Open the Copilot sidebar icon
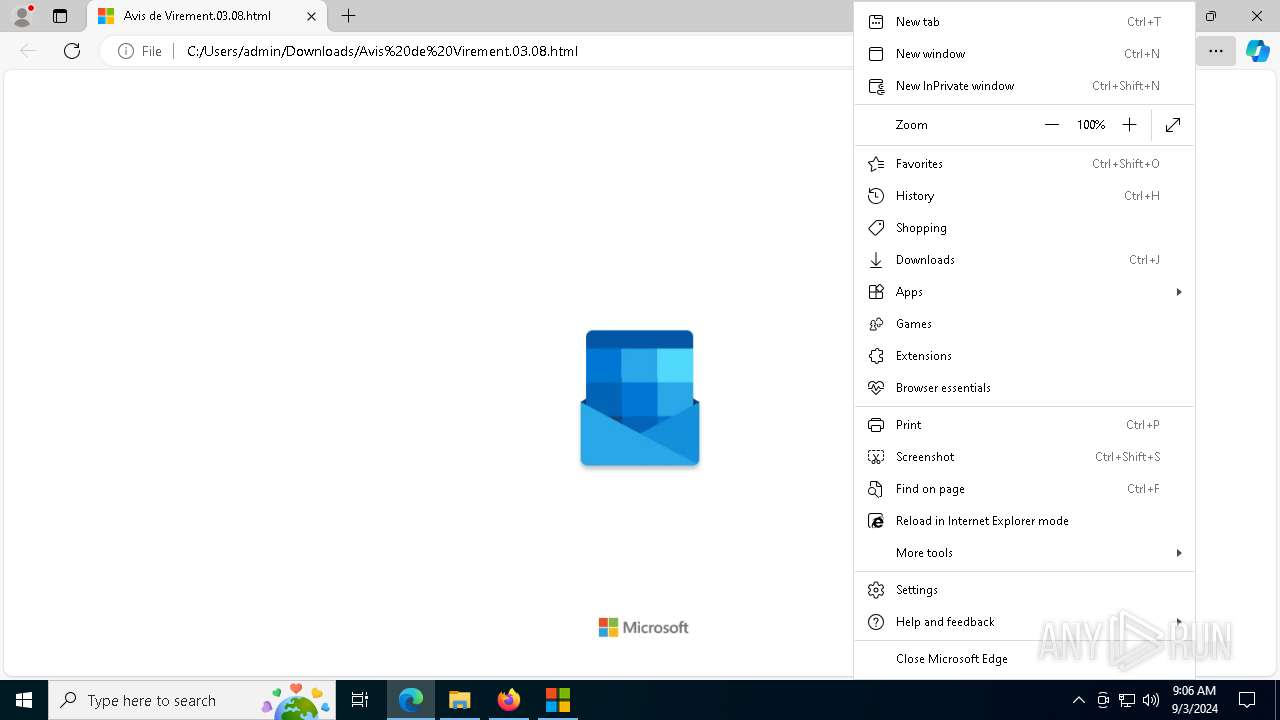Image resolution: width=1280 pixels, height=720 pixels. tap(1257, 51)
